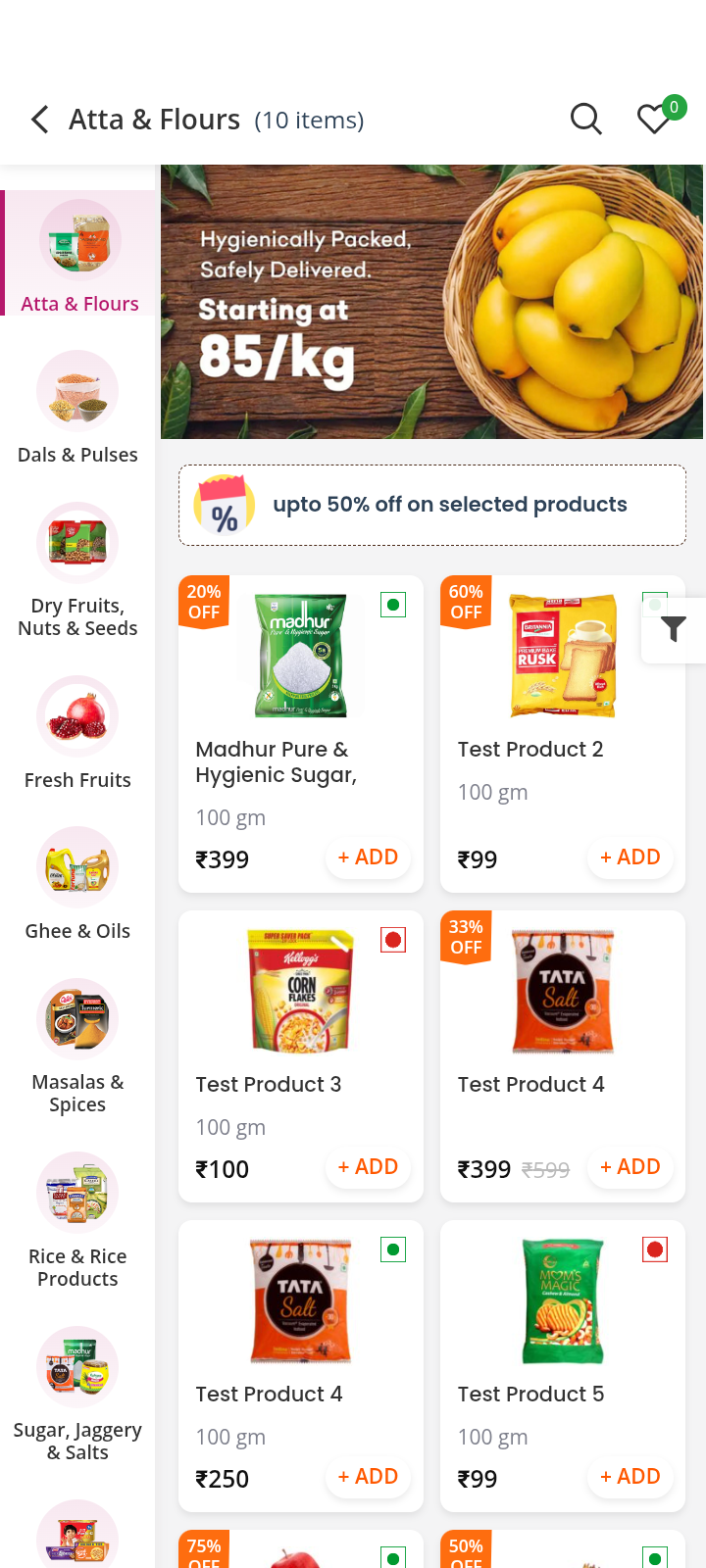706x1568 pixels.
Task: Select the Sugar, Jaggery & Salts icon
Action: [x=77, y=1367]
